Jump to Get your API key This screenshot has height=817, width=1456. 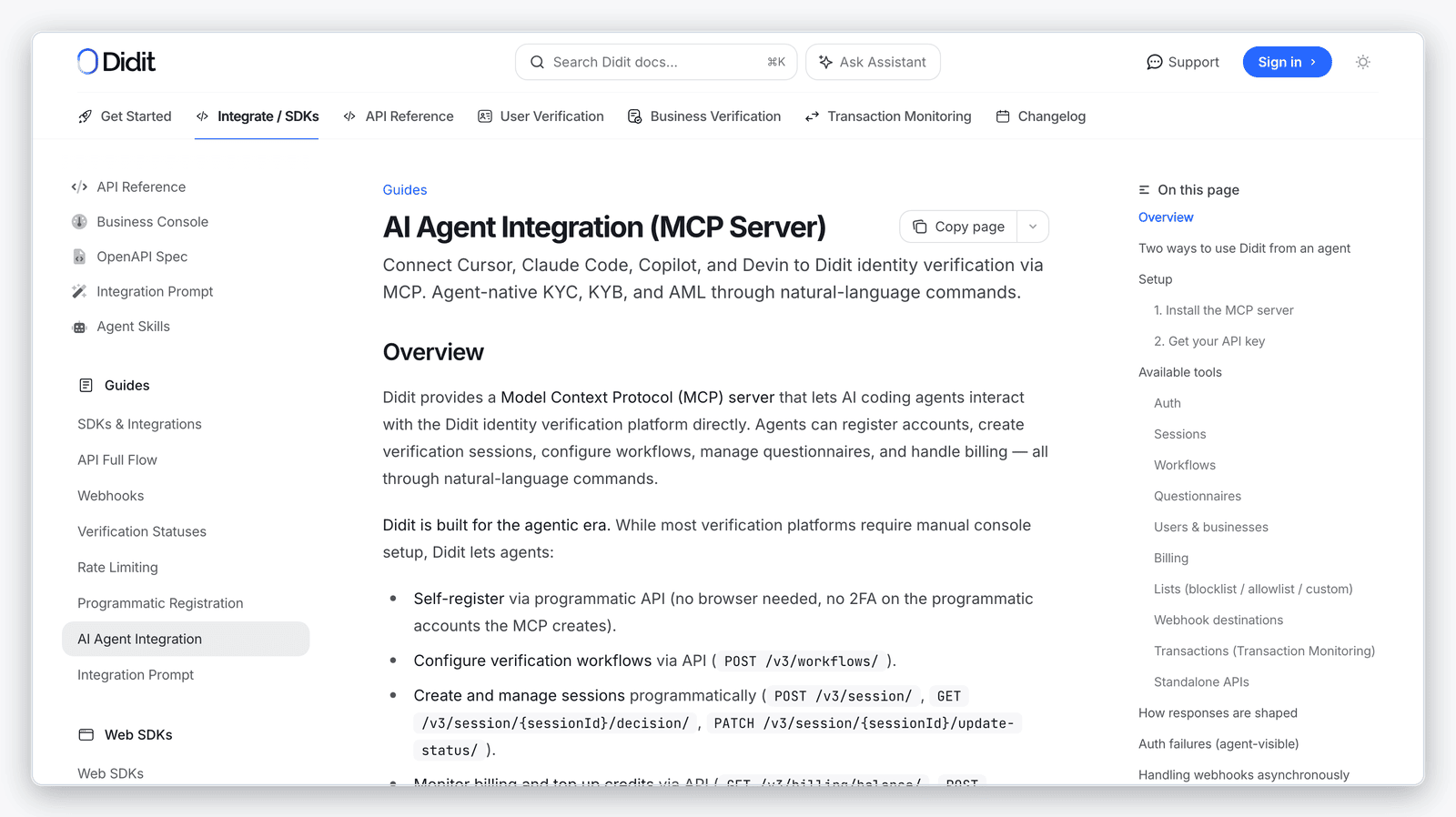point(1209,341)
